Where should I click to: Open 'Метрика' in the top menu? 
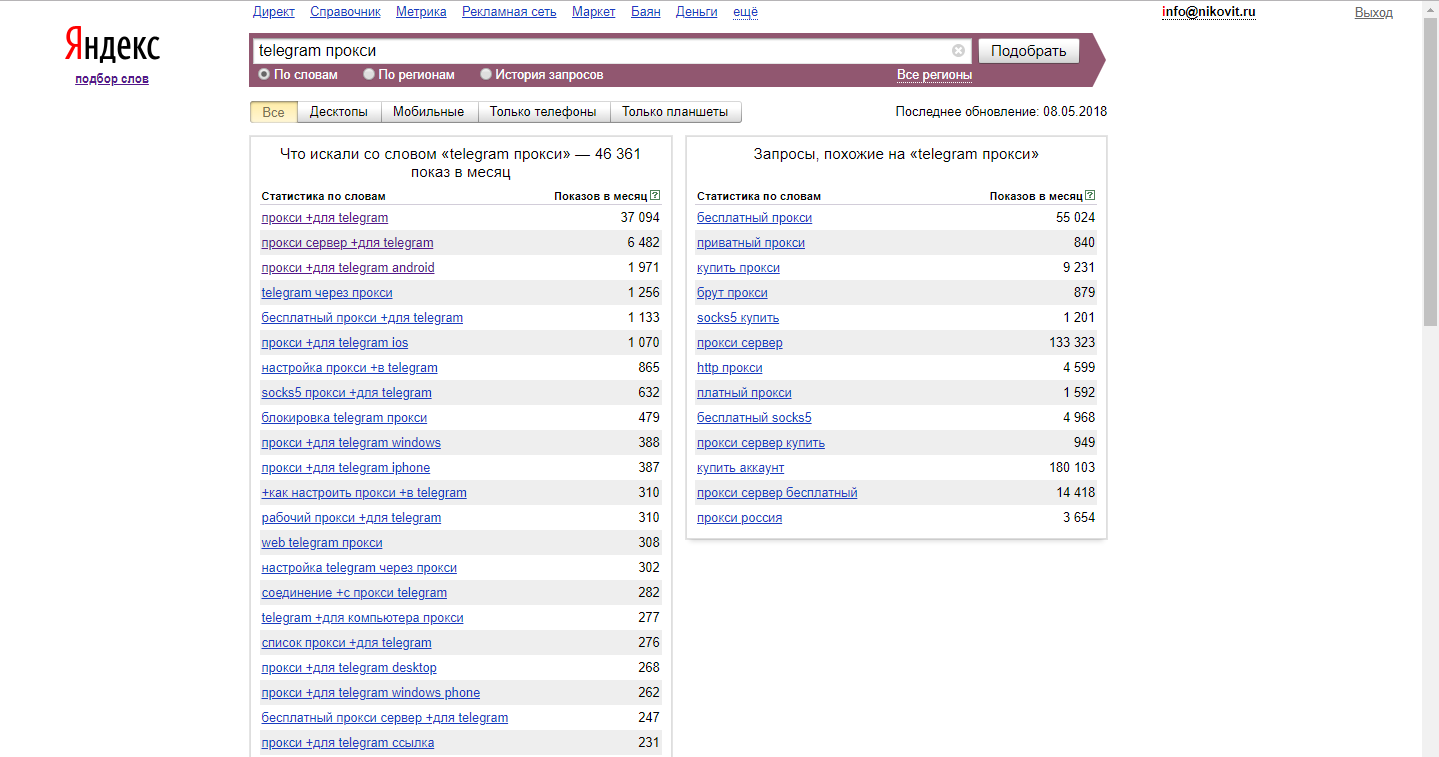[422, 12]
